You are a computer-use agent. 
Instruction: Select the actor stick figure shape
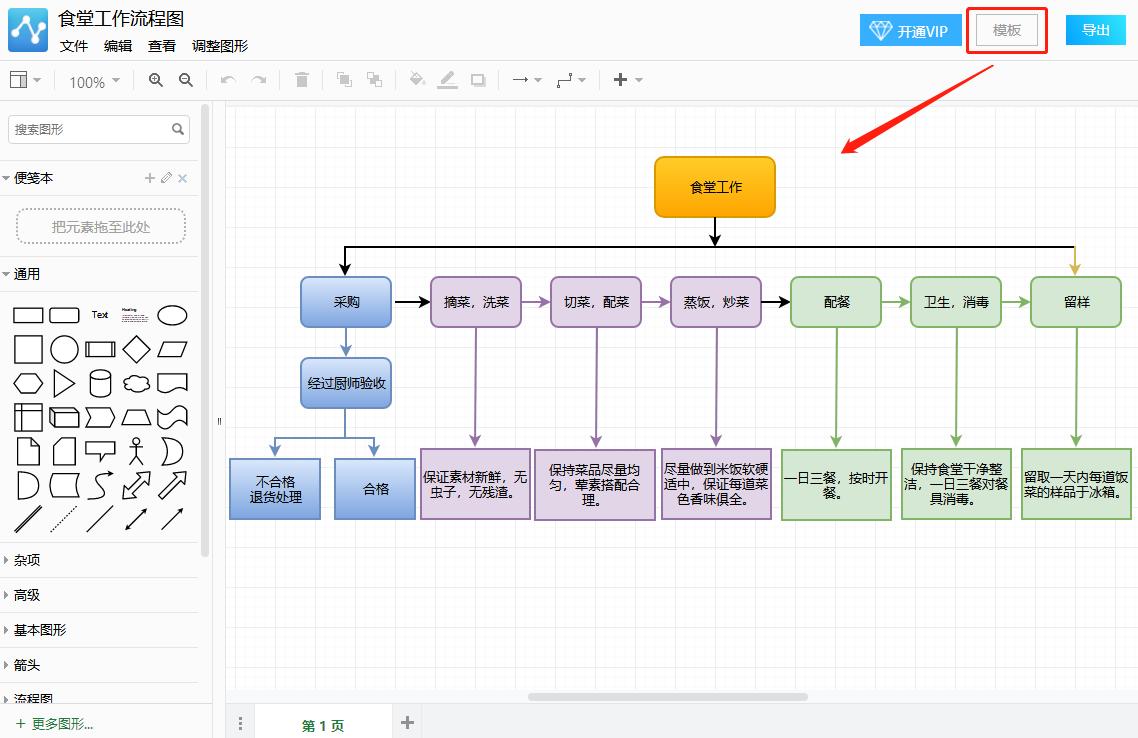(136, 451)
